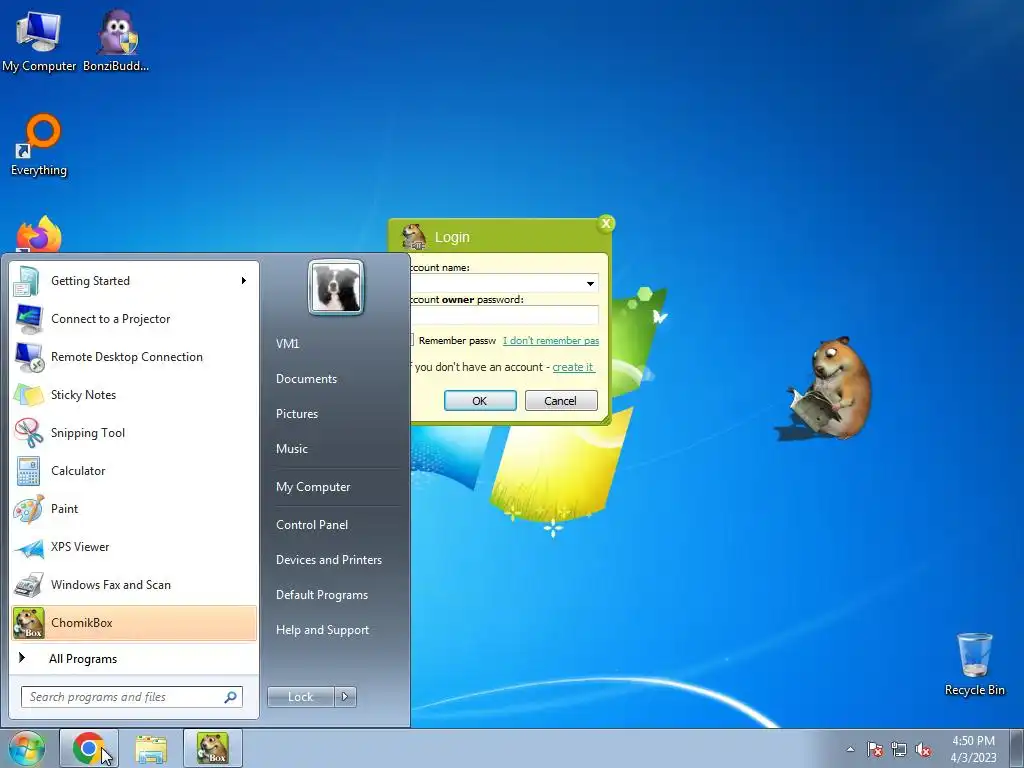This screenshot has height=768, width=1024.
Task: Click the Lock button
Action: tap(300, 697)
